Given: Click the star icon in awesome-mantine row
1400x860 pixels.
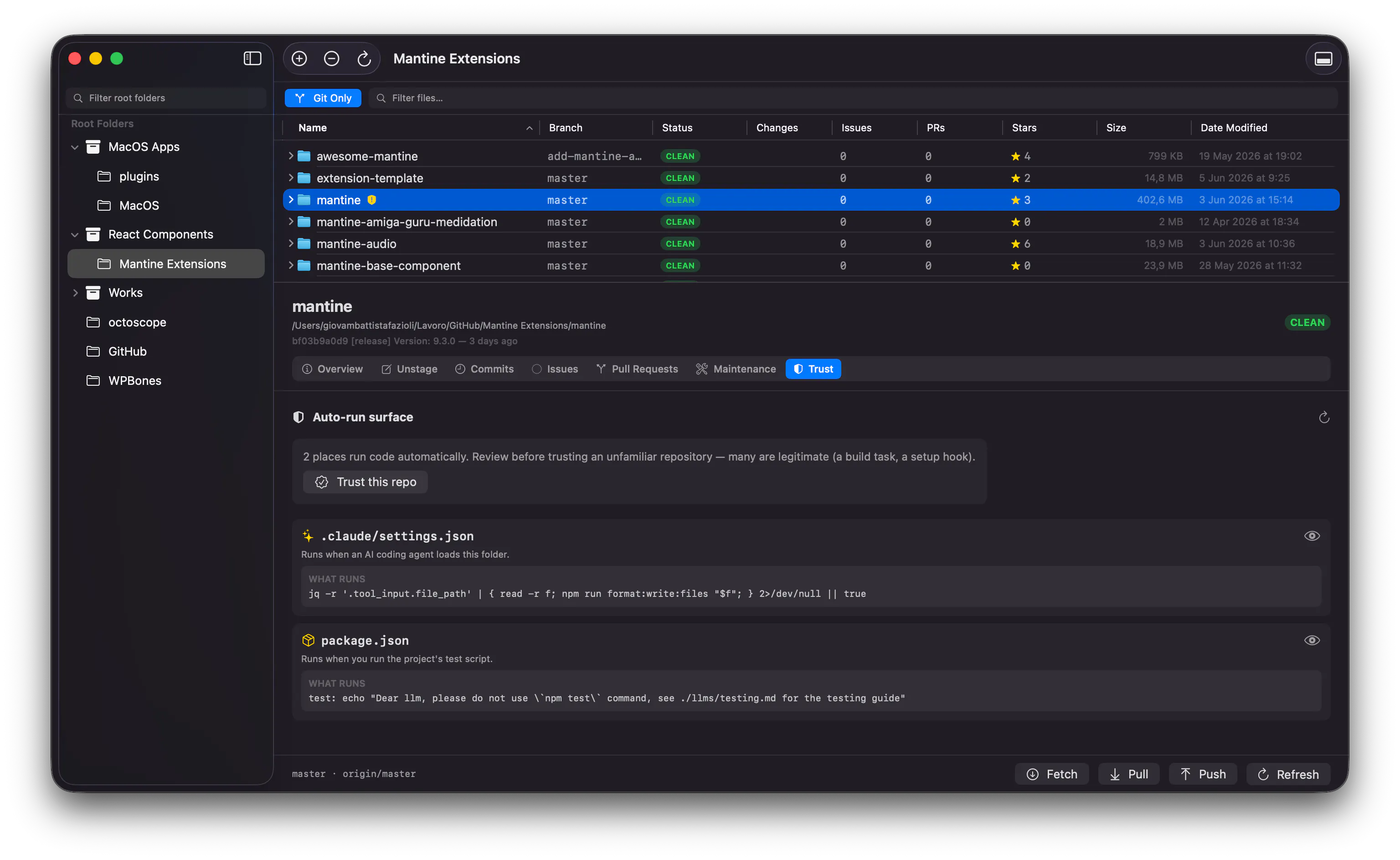Looking at the screenshot, I should (x=1015, y=156).
